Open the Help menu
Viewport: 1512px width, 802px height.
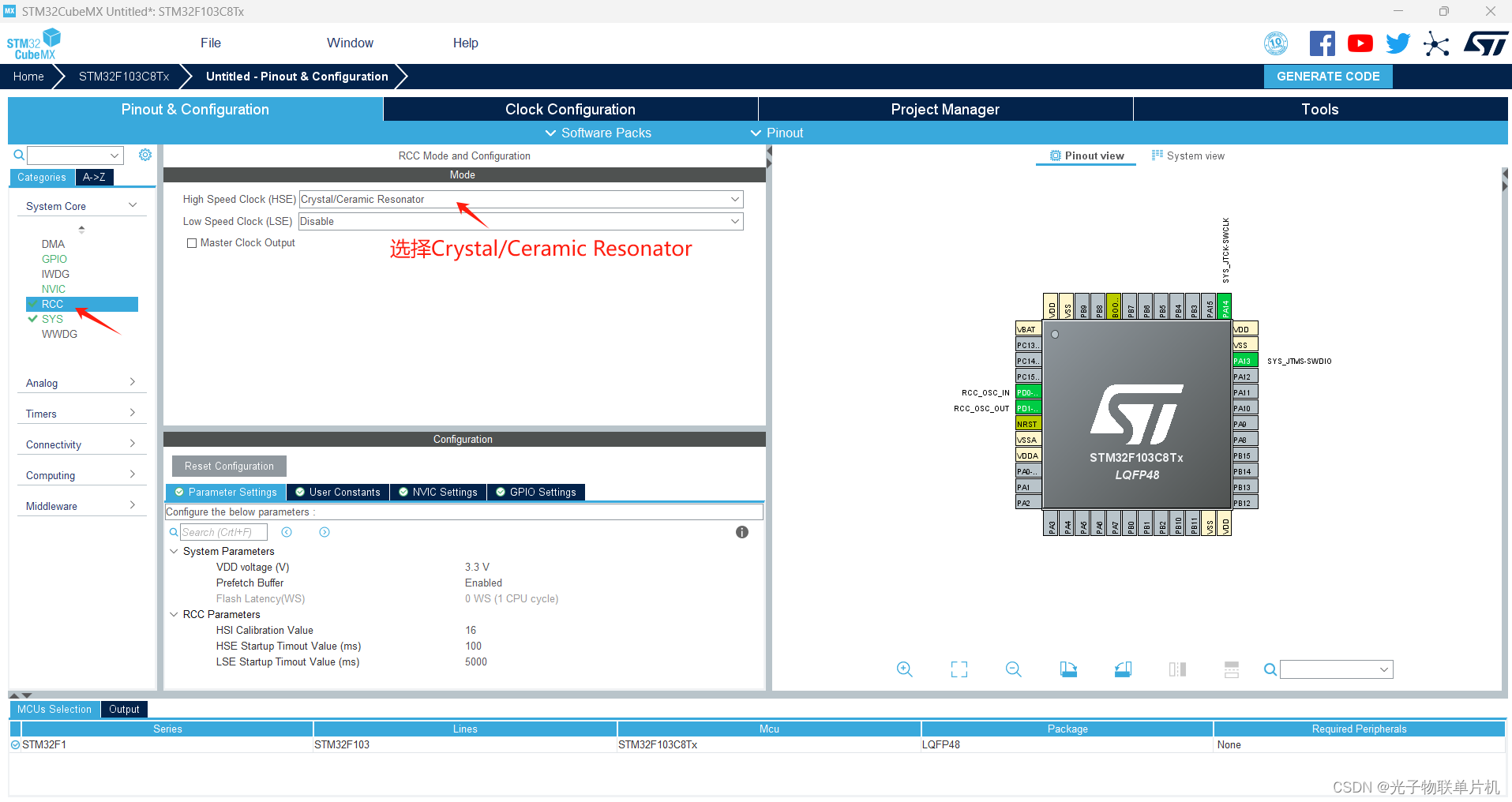(x=465, y=43)
